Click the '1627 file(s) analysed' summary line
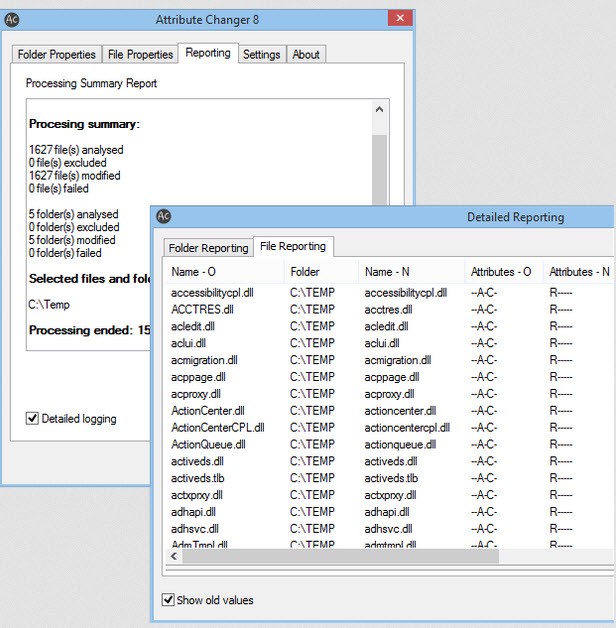Viewport: 616px width, 628px height. [x=76, y=150]
